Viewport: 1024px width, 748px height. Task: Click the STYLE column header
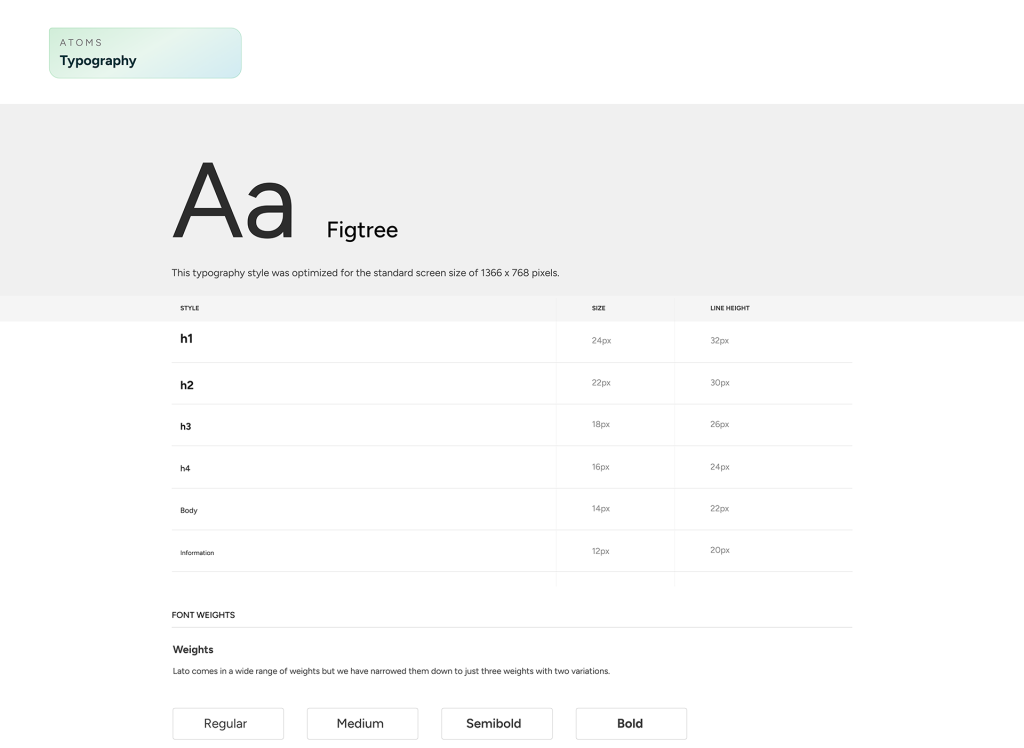pos(190,308)
